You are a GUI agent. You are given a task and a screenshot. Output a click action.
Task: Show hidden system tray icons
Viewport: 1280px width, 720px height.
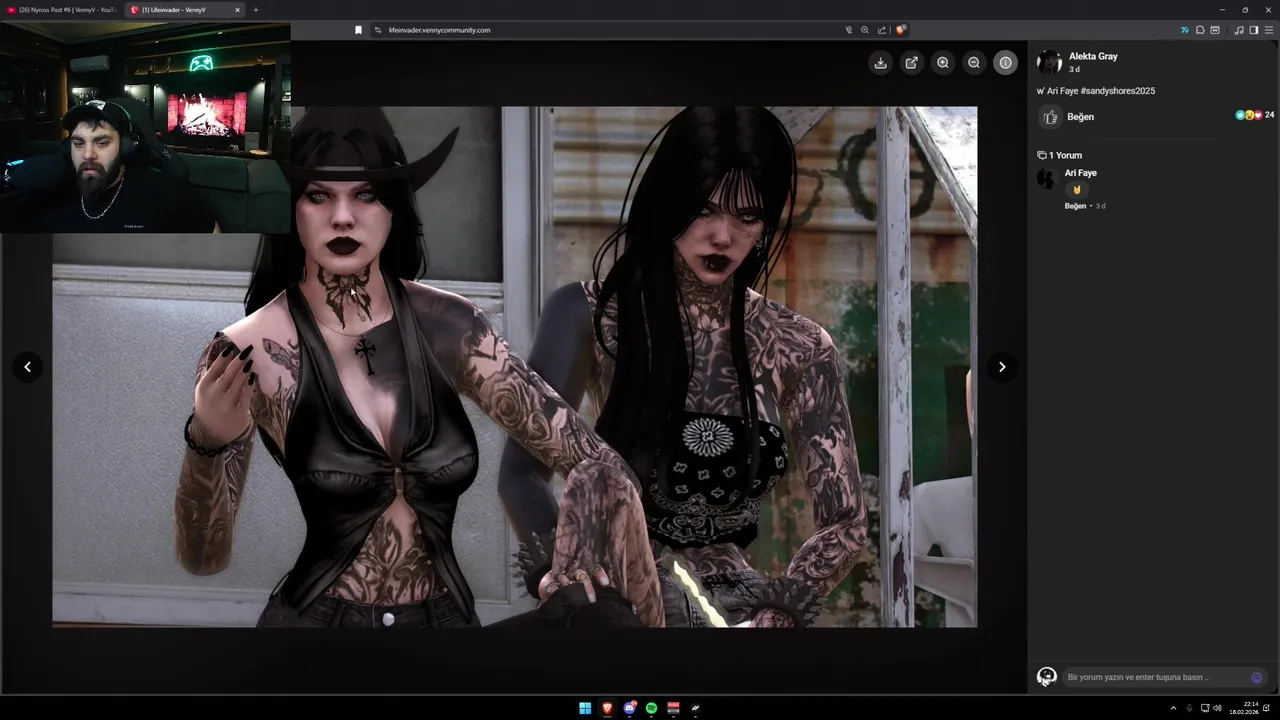(x=1173, y=708)
